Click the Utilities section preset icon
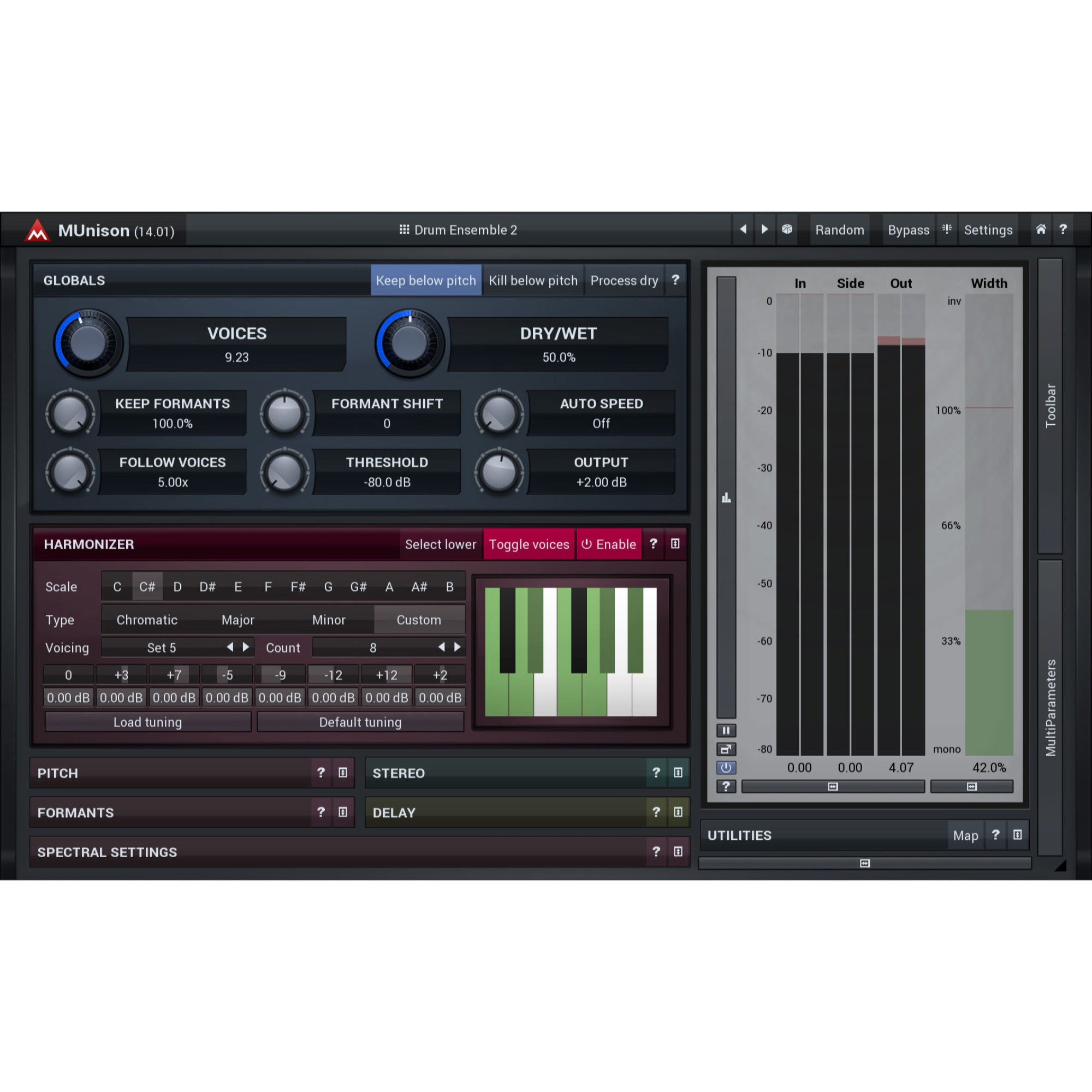Viewport: 1092px width, 1092px height. coord(1017,835)
